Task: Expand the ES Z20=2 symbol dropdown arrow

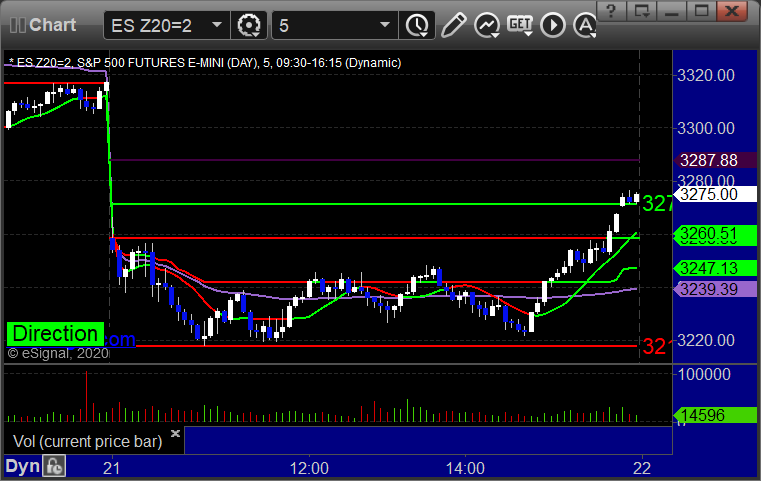Action: coord(217,25)
